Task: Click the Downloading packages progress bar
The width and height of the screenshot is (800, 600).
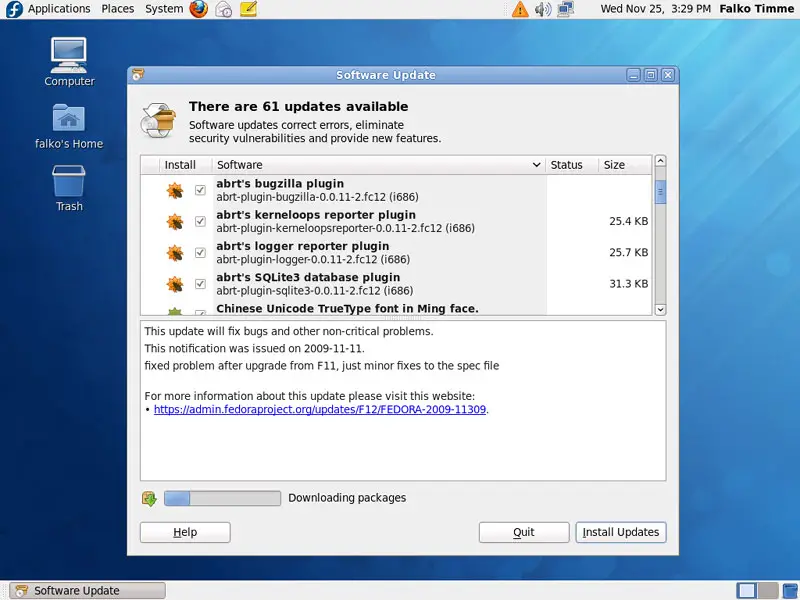Action: 222,498
